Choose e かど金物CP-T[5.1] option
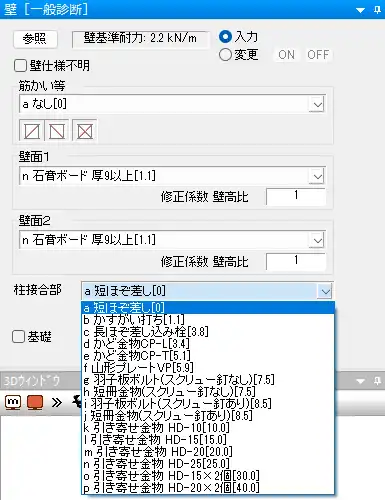Image resolution: width=385 pixels, height=500 pixels. [x=208, y=356]
